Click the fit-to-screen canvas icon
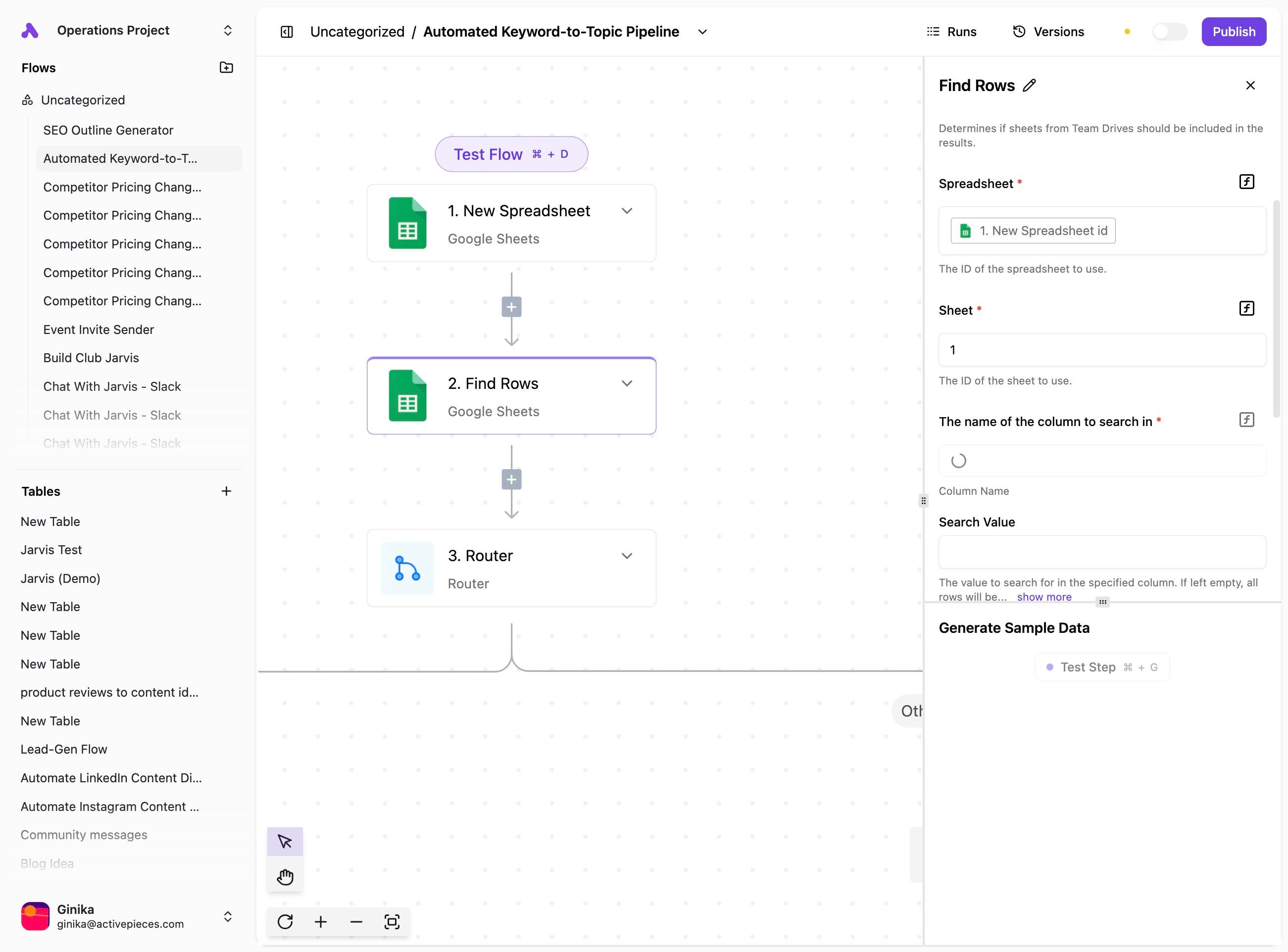1288x952 pixels. [x=392, y=921]
